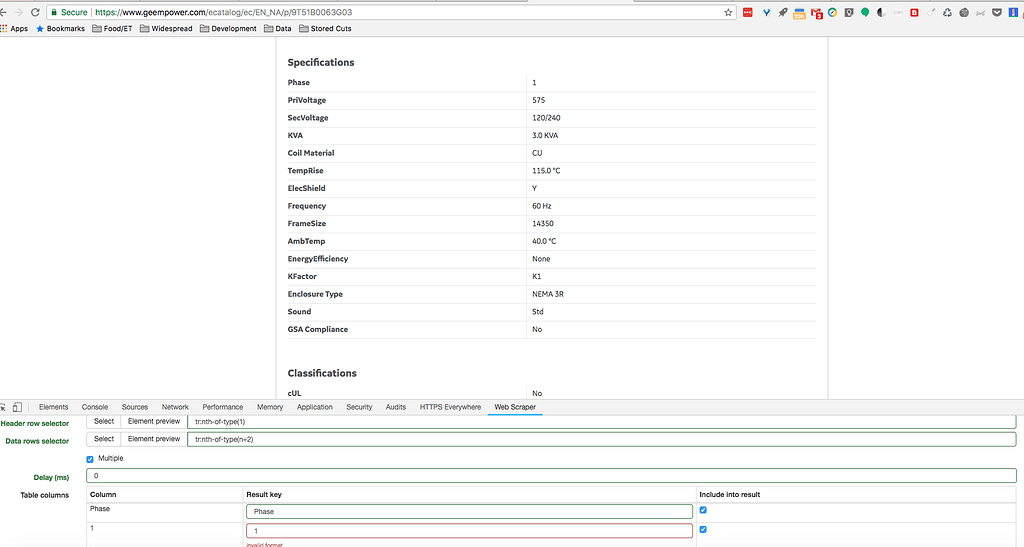Open the Food/ET bookmarks folder
The image size is (1024, 547).
[x=112, y=29]
